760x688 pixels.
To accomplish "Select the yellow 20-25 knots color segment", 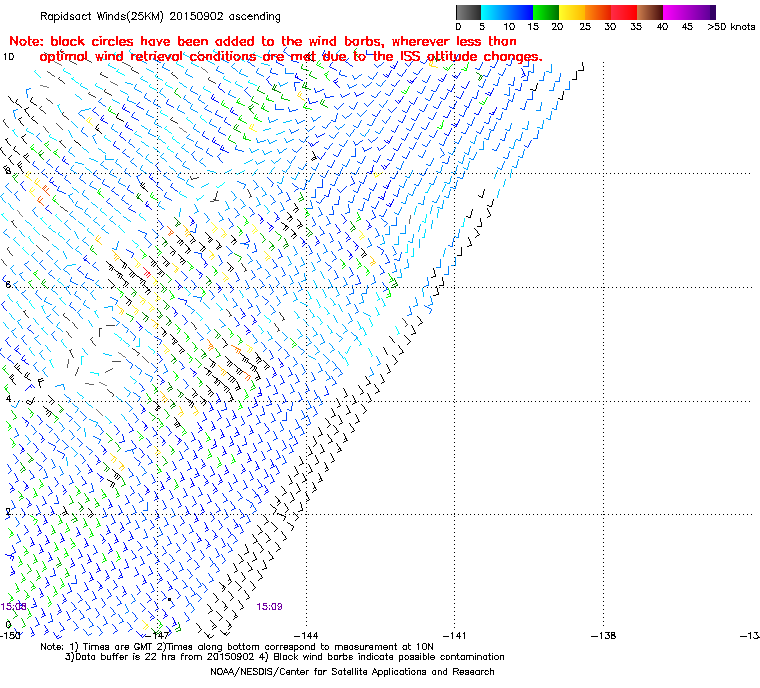I will click(572, 12).
